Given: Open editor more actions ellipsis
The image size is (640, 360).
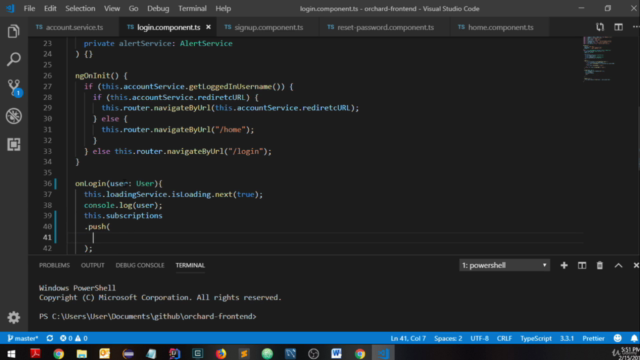Looking at the screenshot, I should 636,27.
